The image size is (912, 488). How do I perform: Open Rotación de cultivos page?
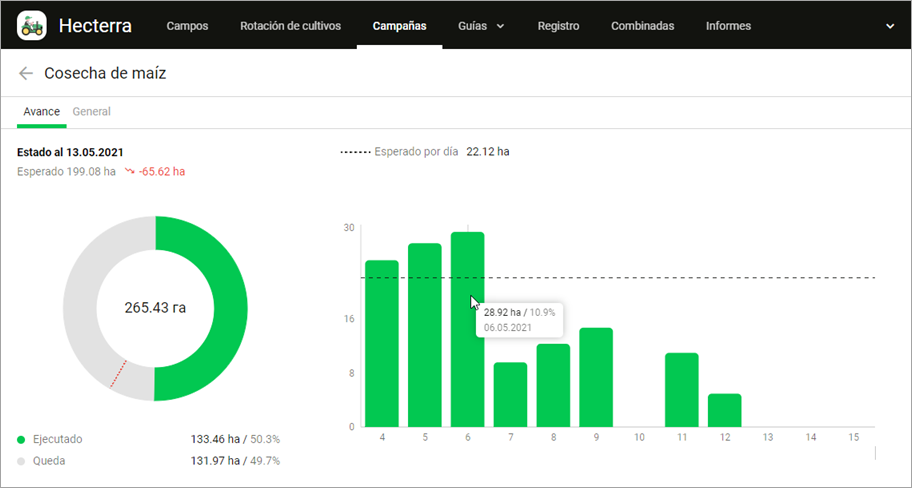tap(290, 26)
